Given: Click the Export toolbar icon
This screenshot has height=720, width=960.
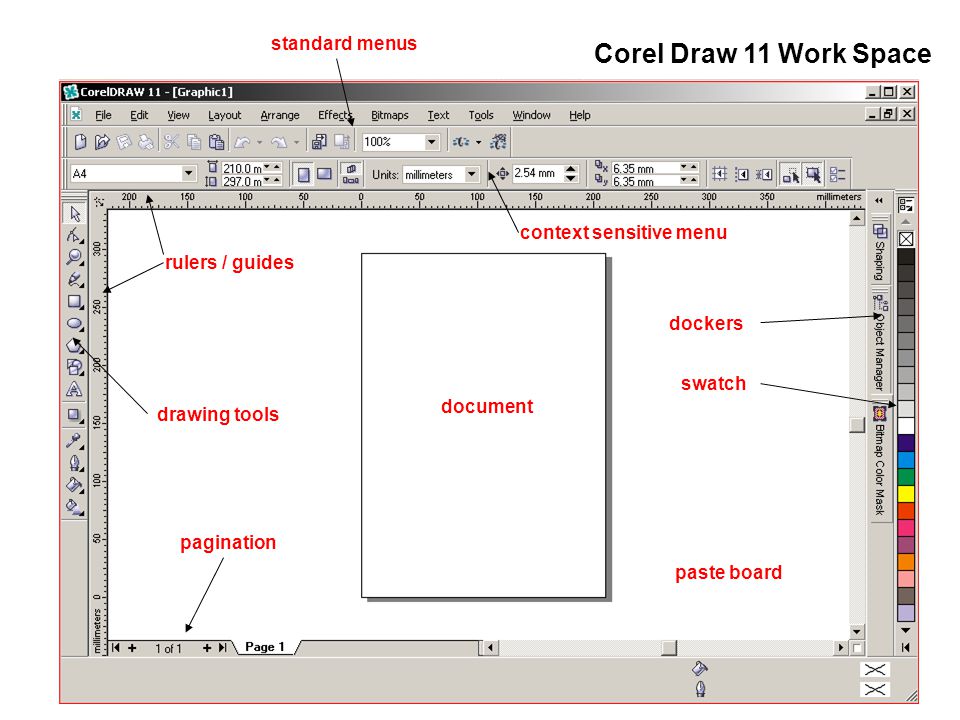Looking at the screenshot, I should tap(342, 142).
